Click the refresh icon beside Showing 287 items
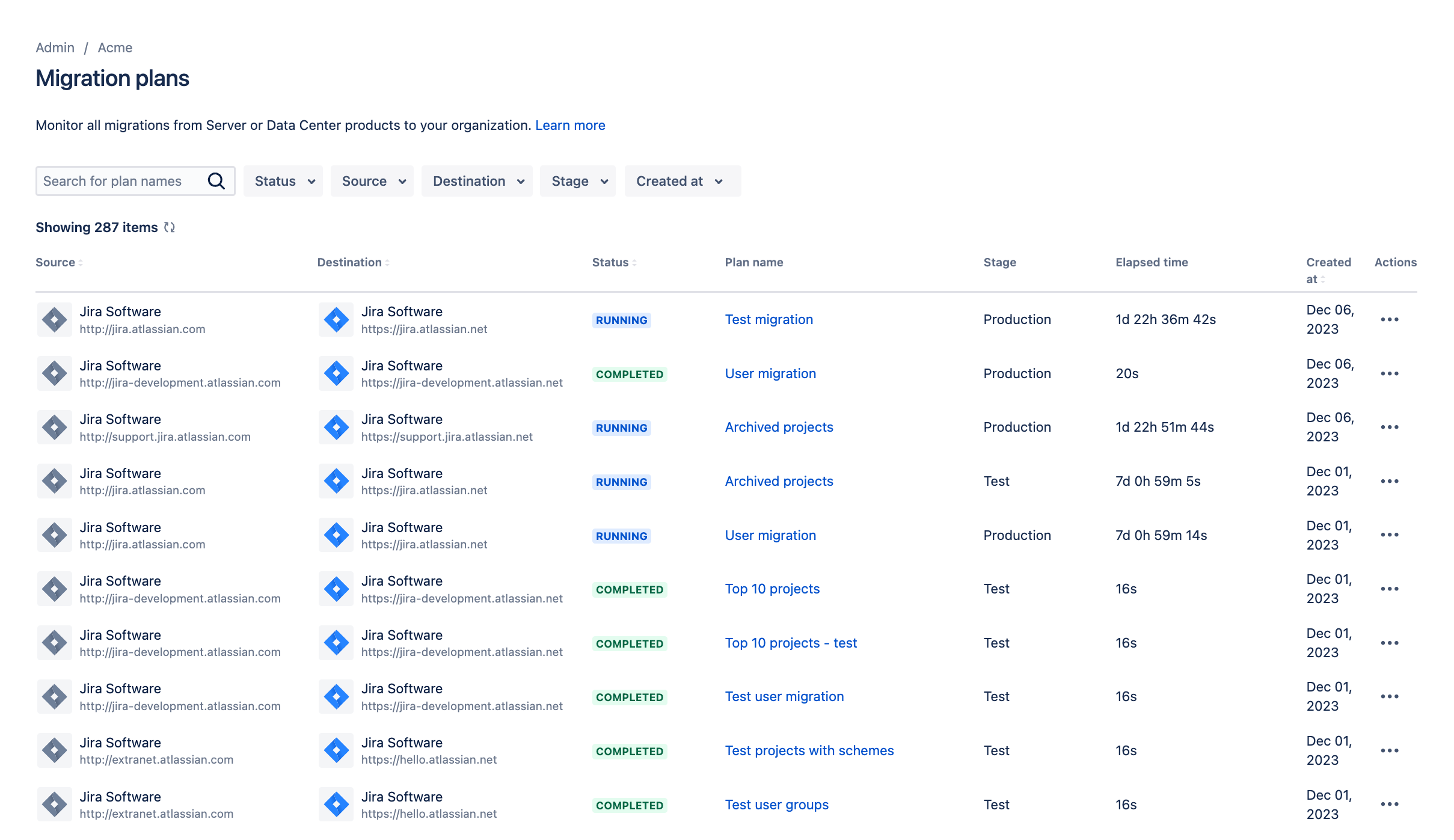This screenshot has height=840, width=1454. click(170, 227)
